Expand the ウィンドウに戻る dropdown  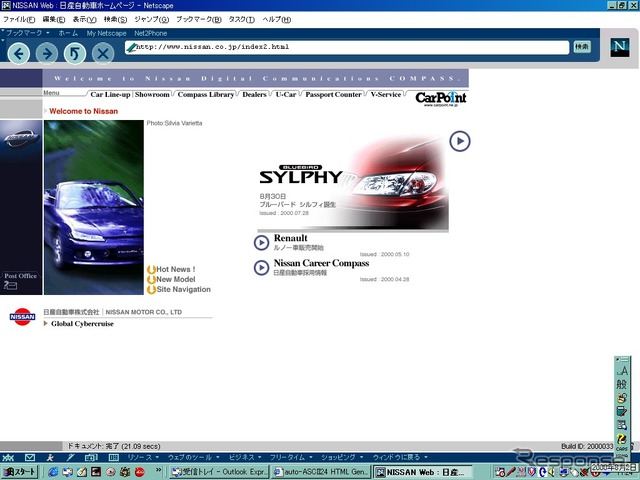400,457
